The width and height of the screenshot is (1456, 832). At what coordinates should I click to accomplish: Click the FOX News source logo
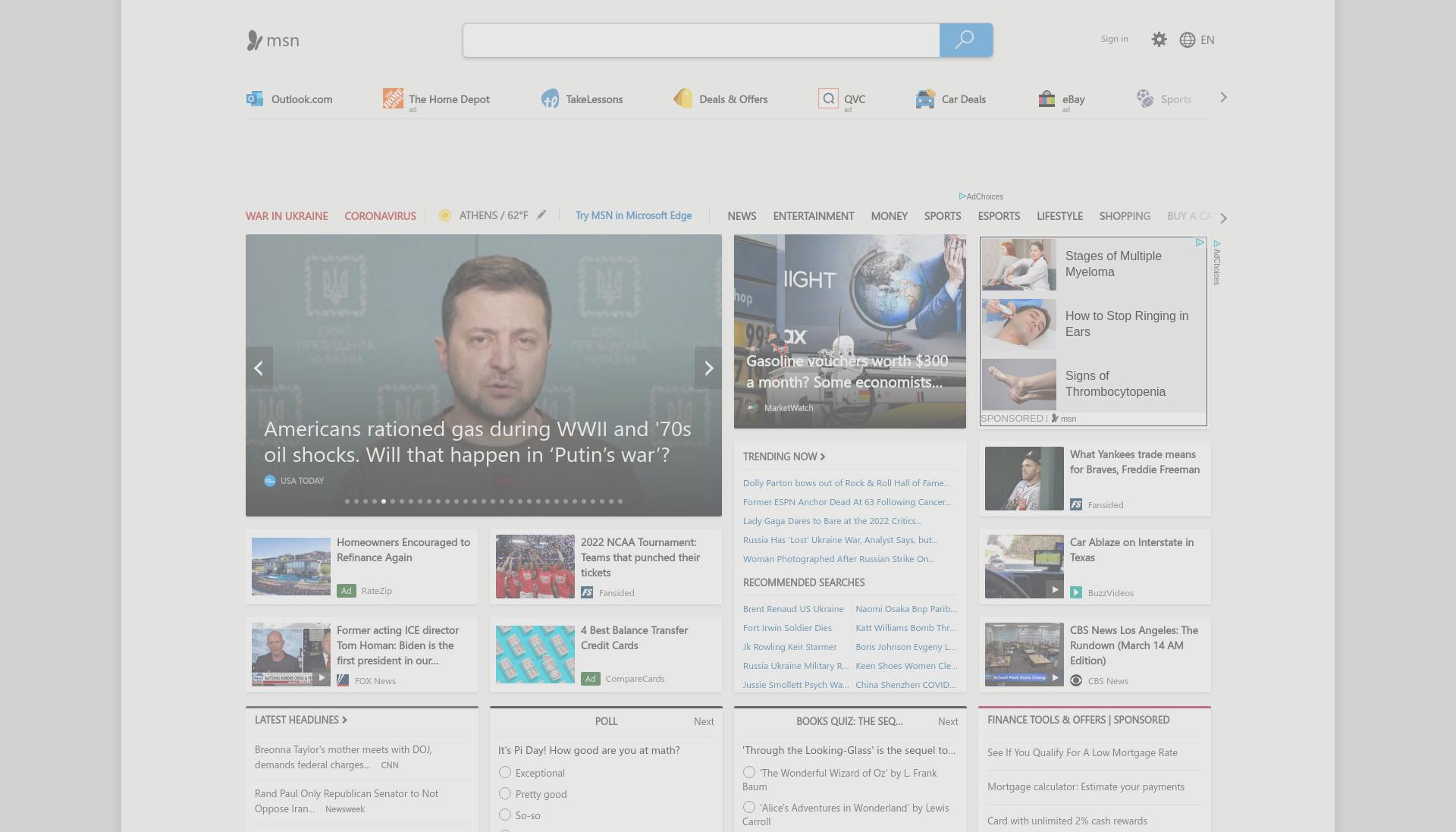[x=343, y=680]
